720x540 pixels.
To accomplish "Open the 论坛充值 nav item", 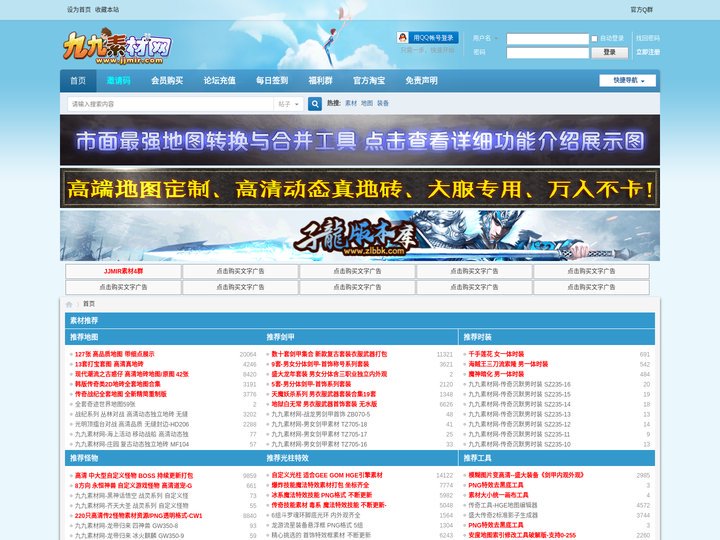I will tap(219, 80).
